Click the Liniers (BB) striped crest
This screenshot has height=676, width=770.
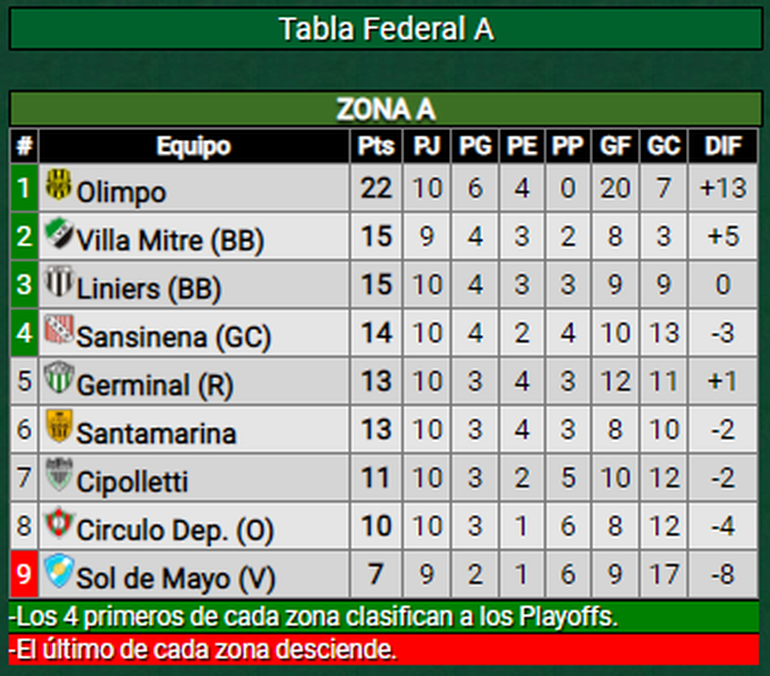click(58, 283)
